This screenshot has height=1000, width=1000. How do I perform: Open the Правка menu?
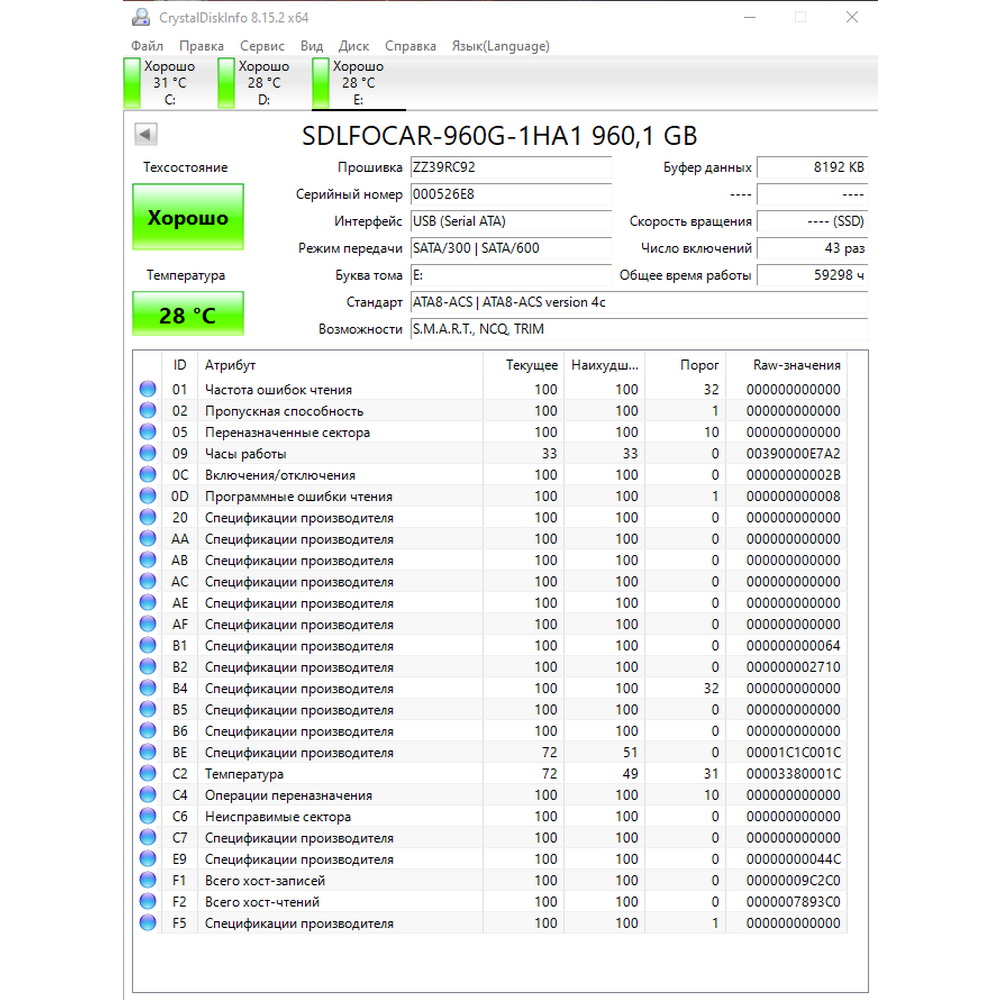[202, 46]
